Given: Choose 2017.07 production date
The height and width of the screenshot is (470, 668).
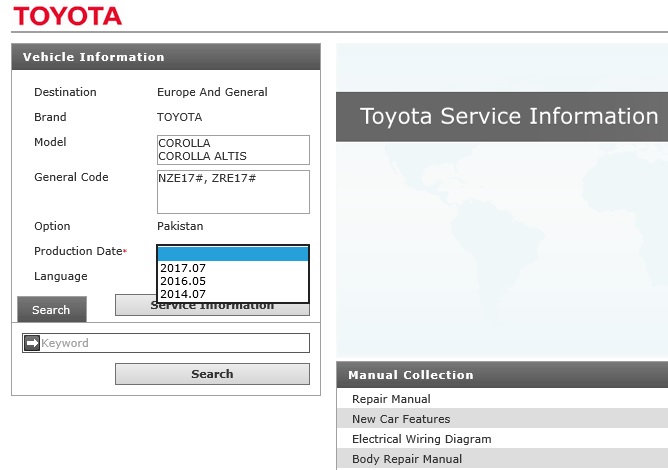Looking at the screenshot, I should (x=233, y=268).
